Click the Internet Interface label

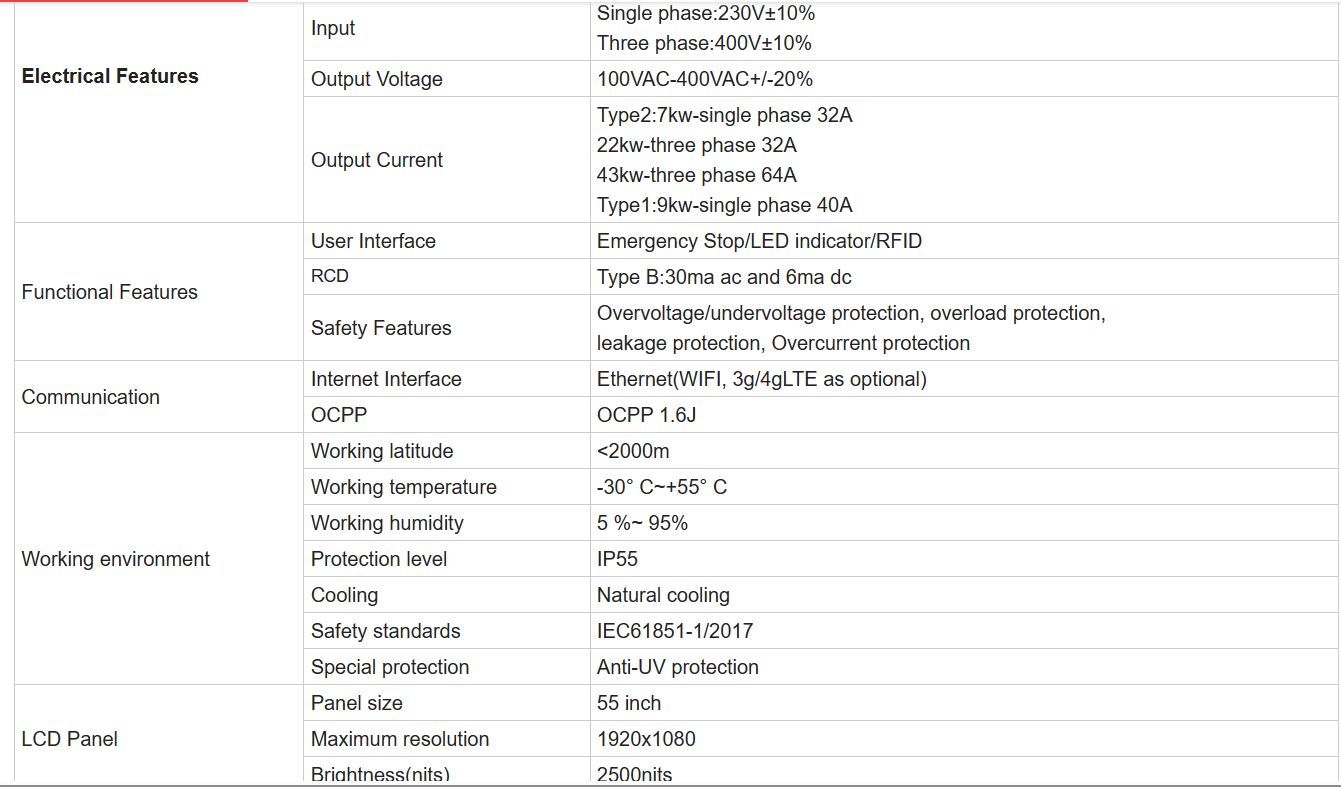(386, 379)
